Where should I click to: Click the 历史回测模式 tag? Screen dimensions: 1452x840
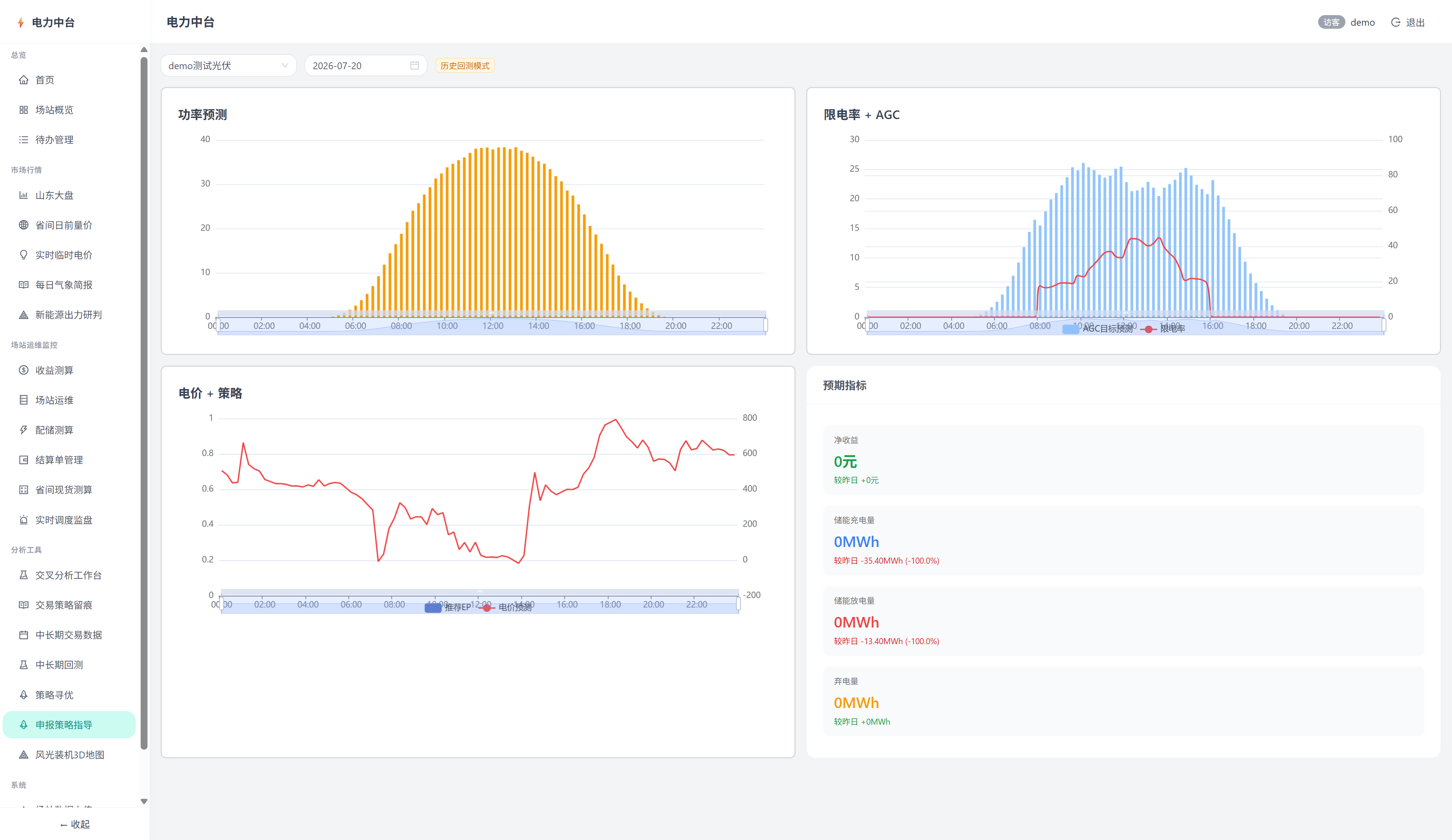point(465,66)
